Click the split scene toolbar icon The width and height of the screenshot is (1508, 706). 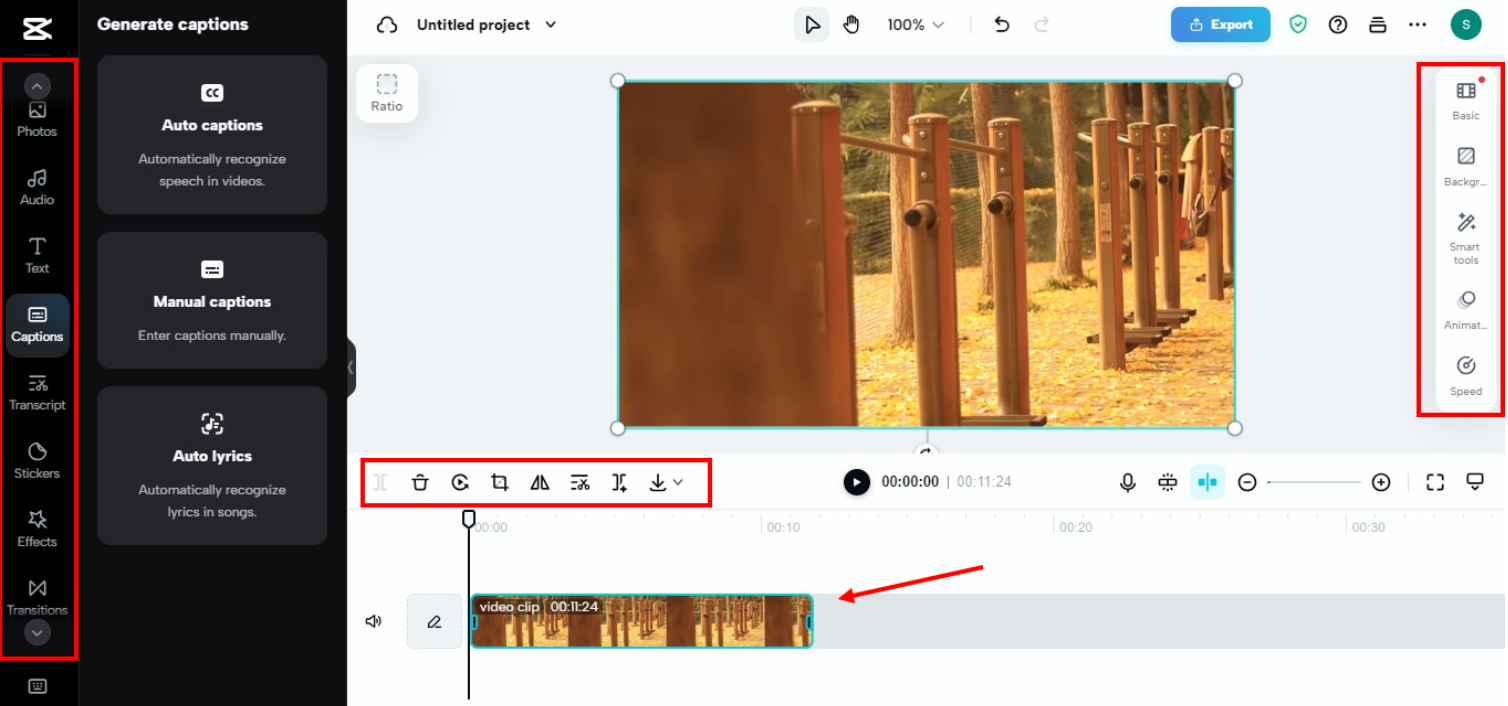pos(620,483)
